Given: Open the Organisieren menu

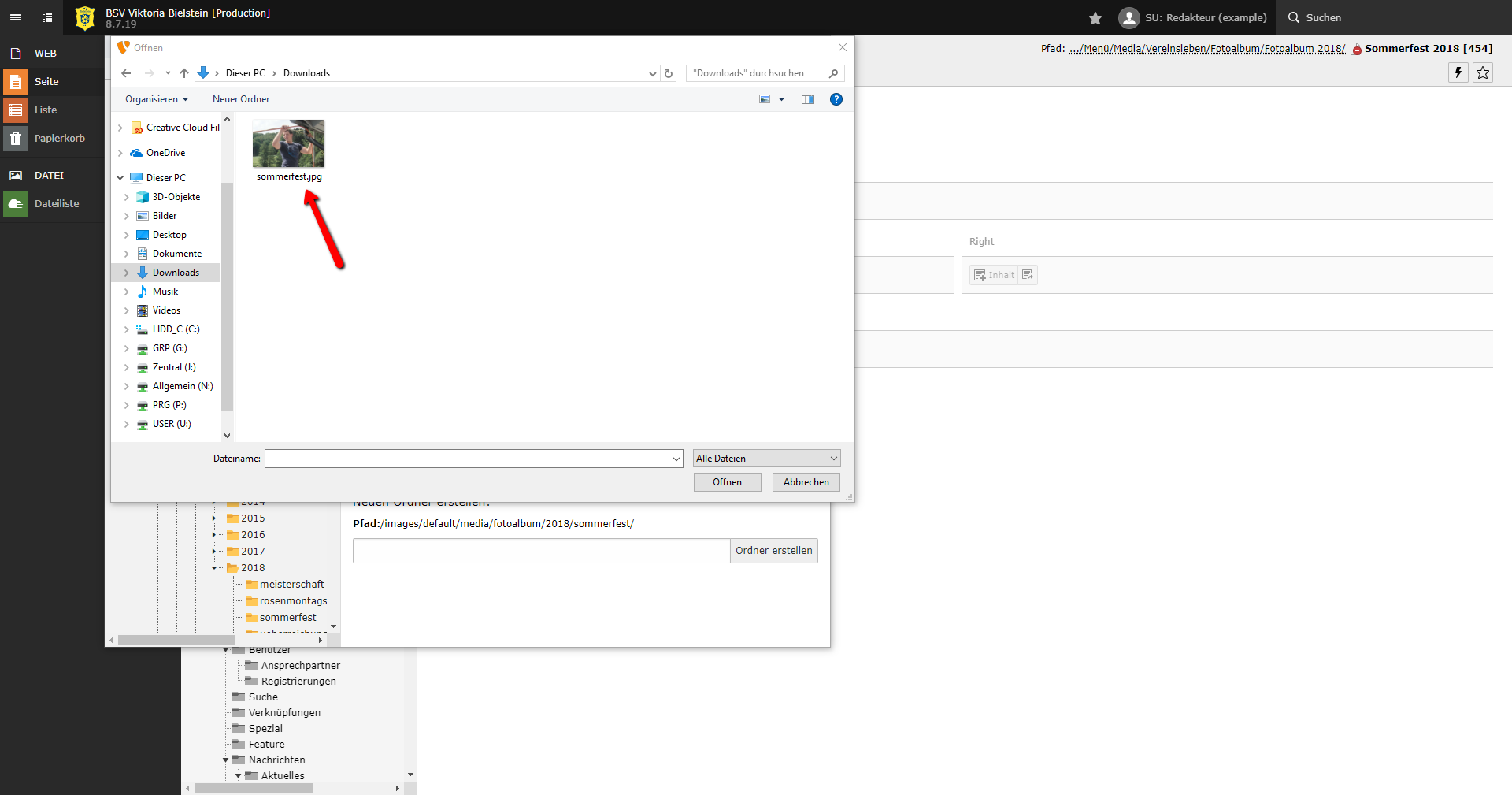Looking at the screenshot, I should [156, 99].
